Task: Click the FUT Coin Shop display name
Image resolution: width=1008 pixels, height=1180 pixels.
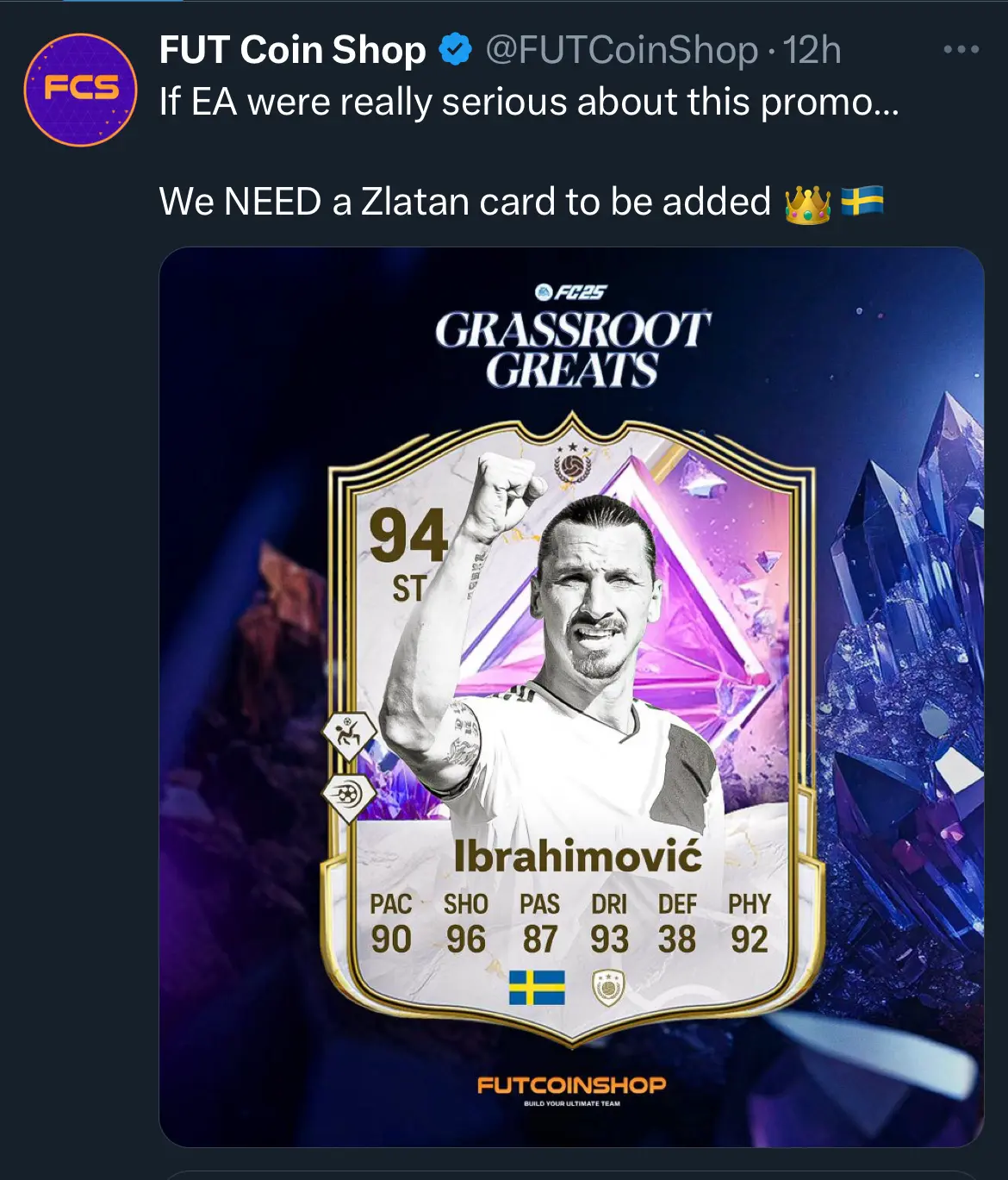Action: pyautogui.click(x=292, y=50)
